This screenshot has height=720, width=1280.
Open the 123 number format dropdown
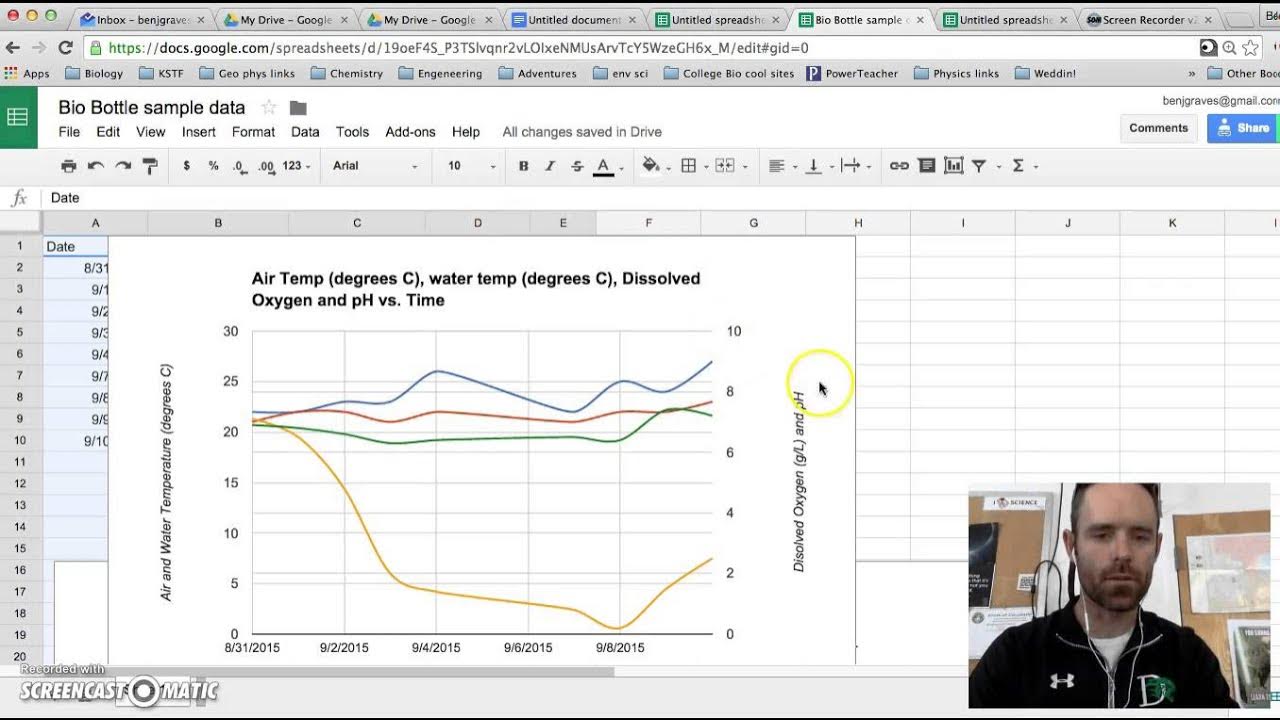coord(296,166)
